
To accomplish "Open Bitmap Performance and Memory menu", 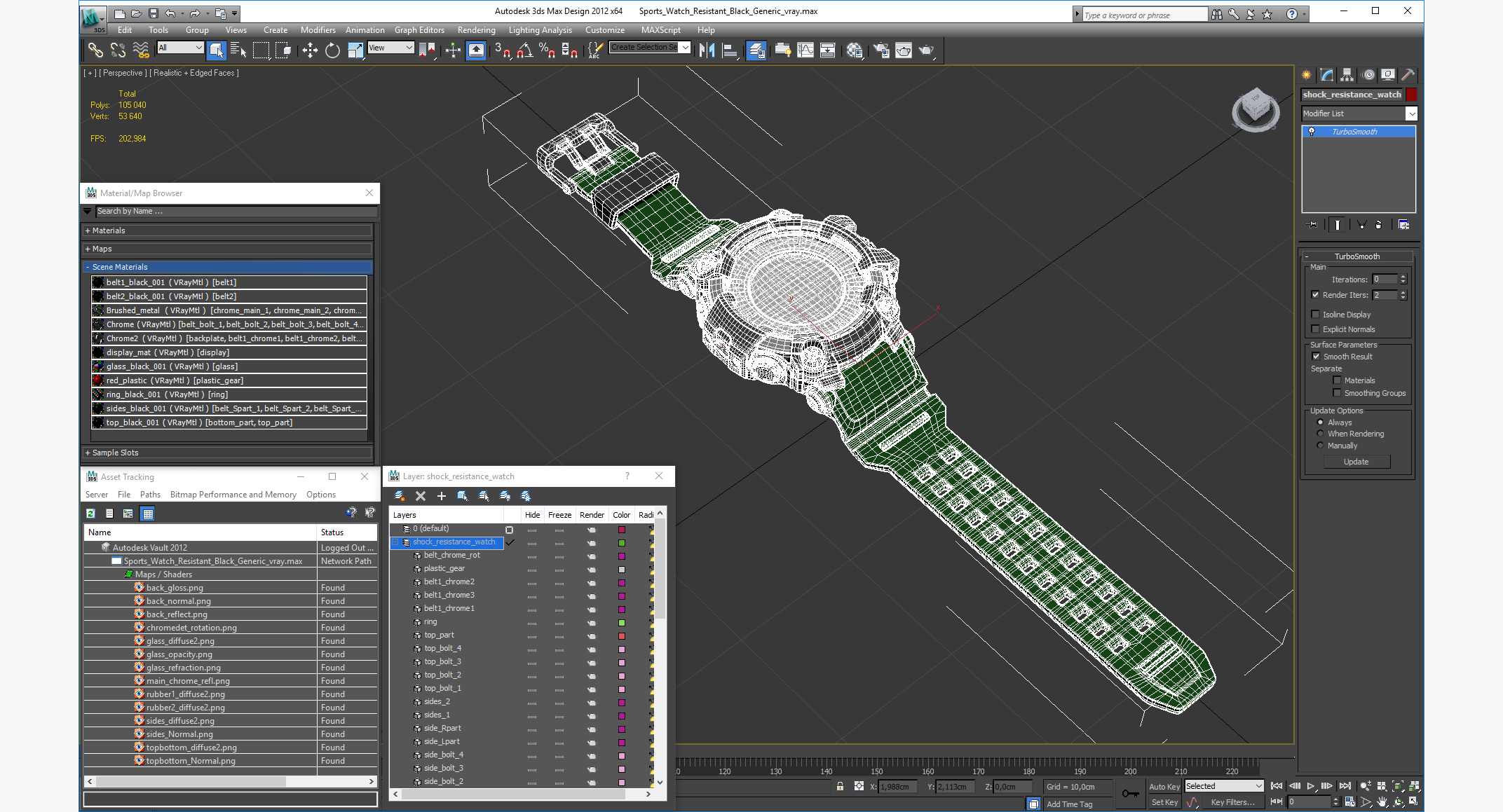I will coord(233,495).
